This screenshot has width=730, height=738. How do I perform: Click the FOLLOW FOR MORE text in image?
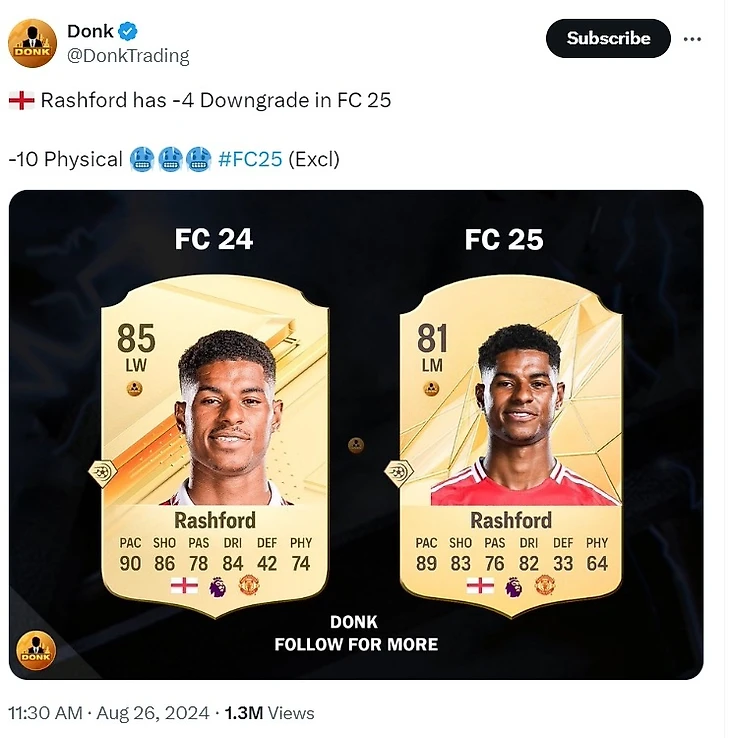point(356,644)
